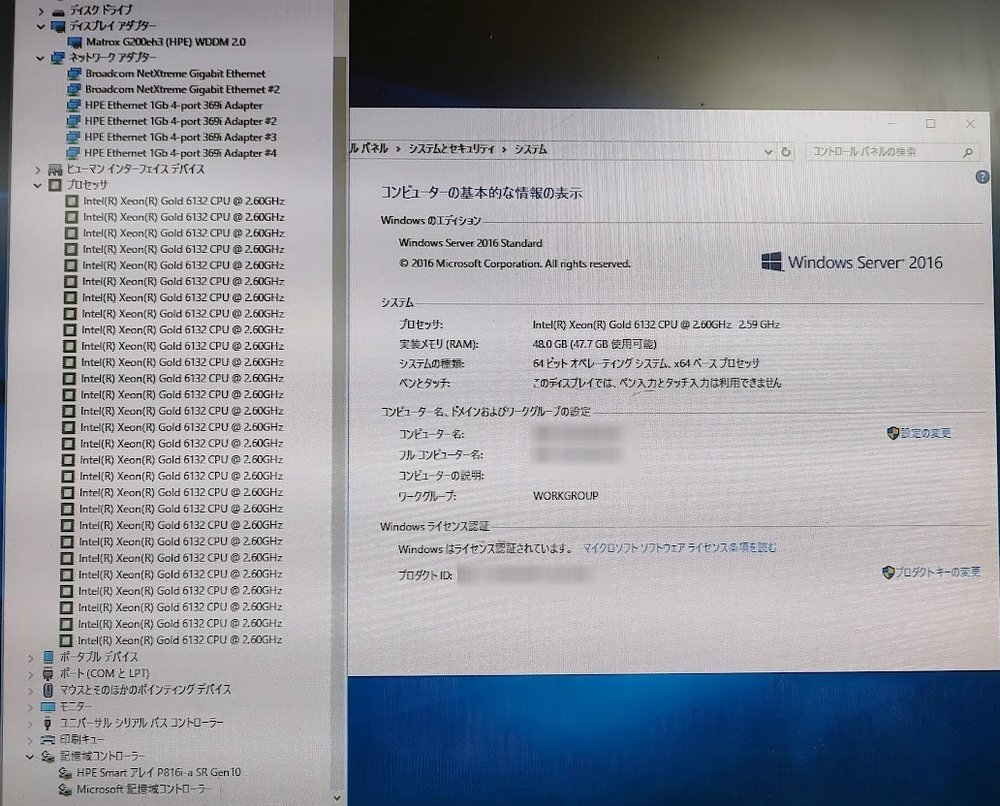The width and height of the screenshot is (1000, 806).
Task: Click the Portable Devices (ポータブル デバイス) icon
Action: pyautogui.click(x=48, y=657)
